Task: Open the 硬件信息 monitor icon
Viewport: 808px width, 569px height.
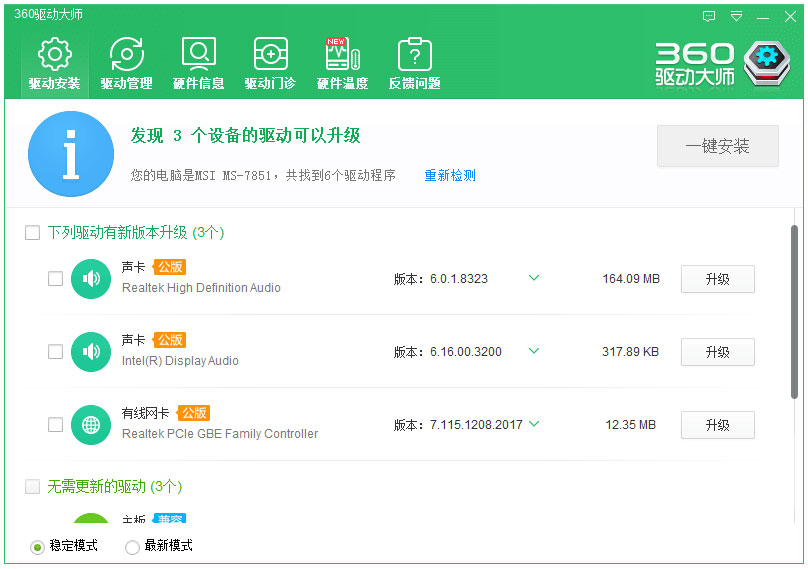Action: [198, 54]
